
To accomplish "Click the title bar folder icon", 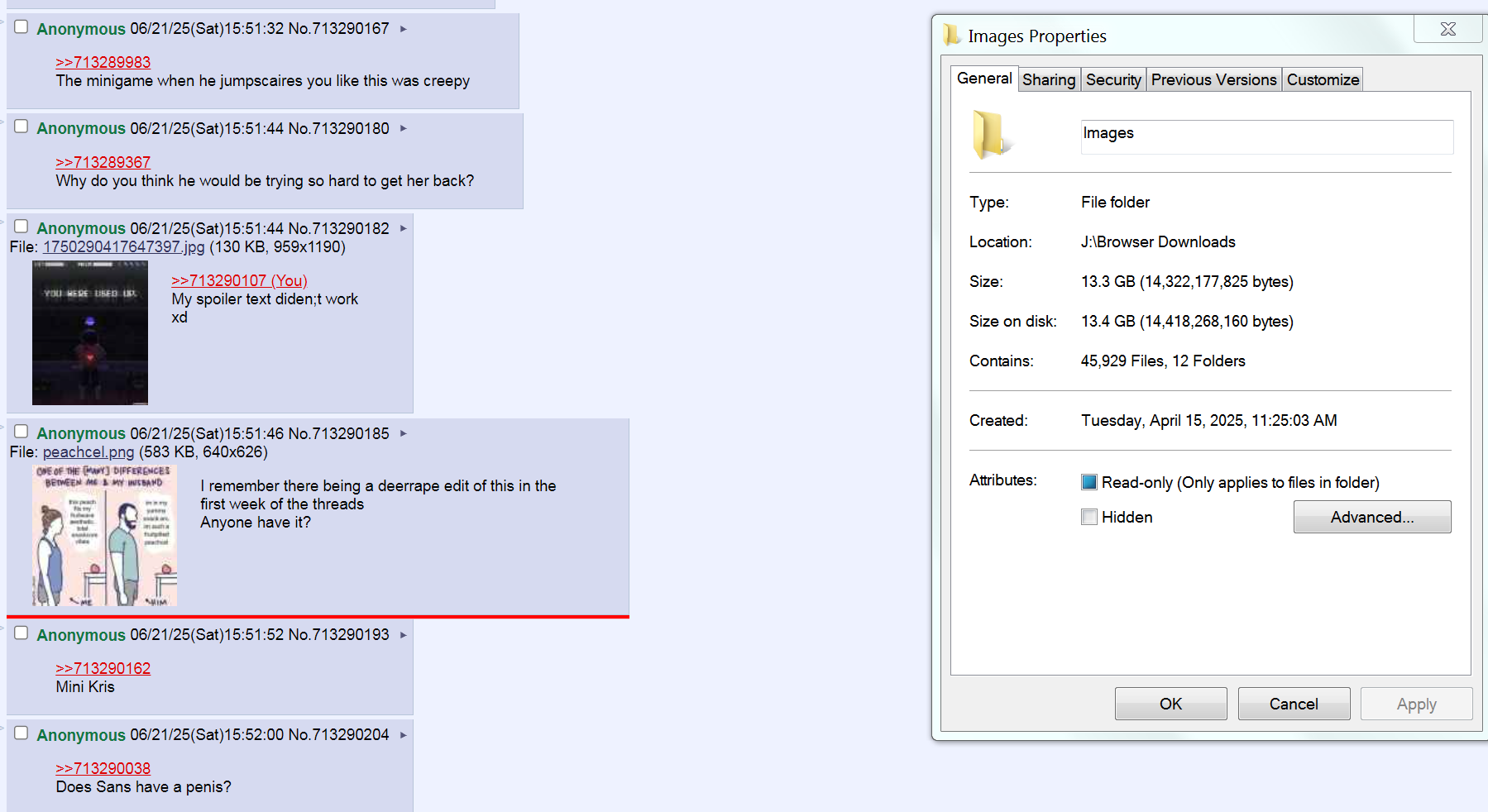I will coord(952,35).
